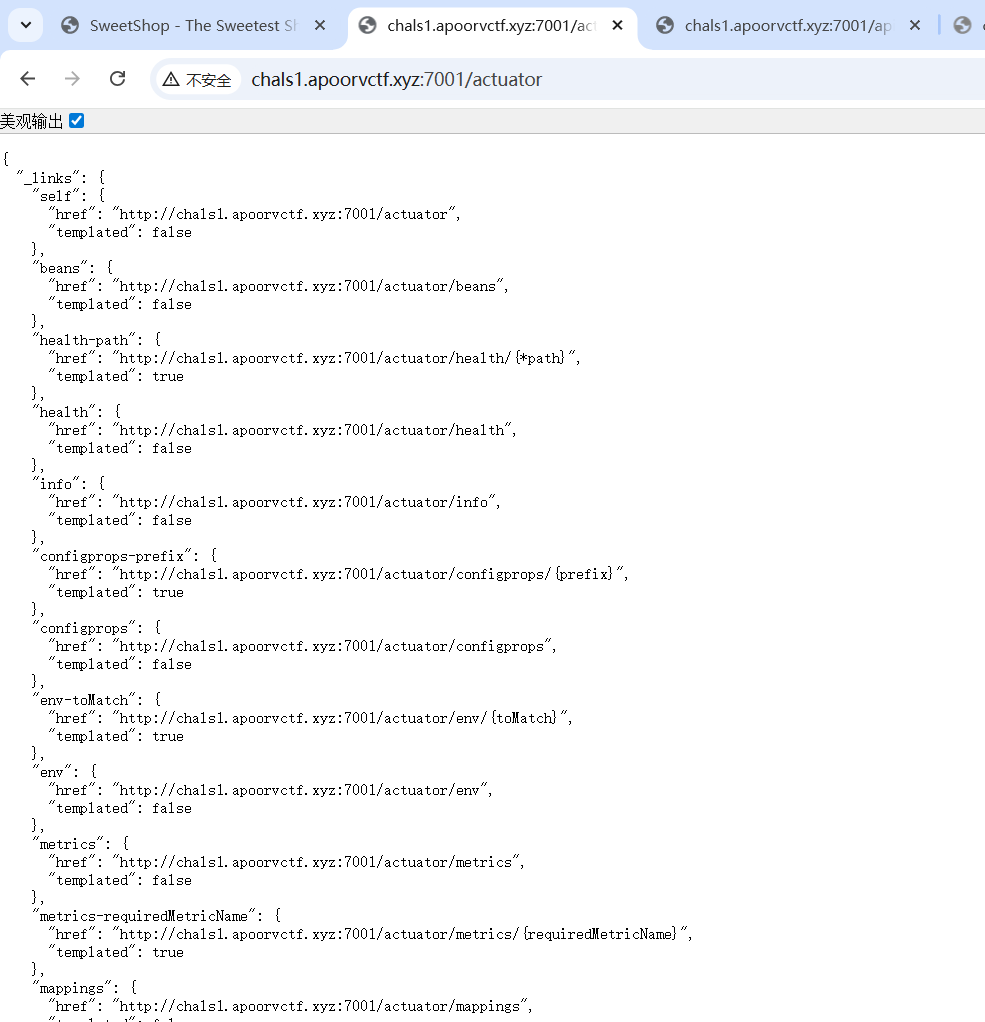Close the active actuator tab

click(x=617, y=26)
